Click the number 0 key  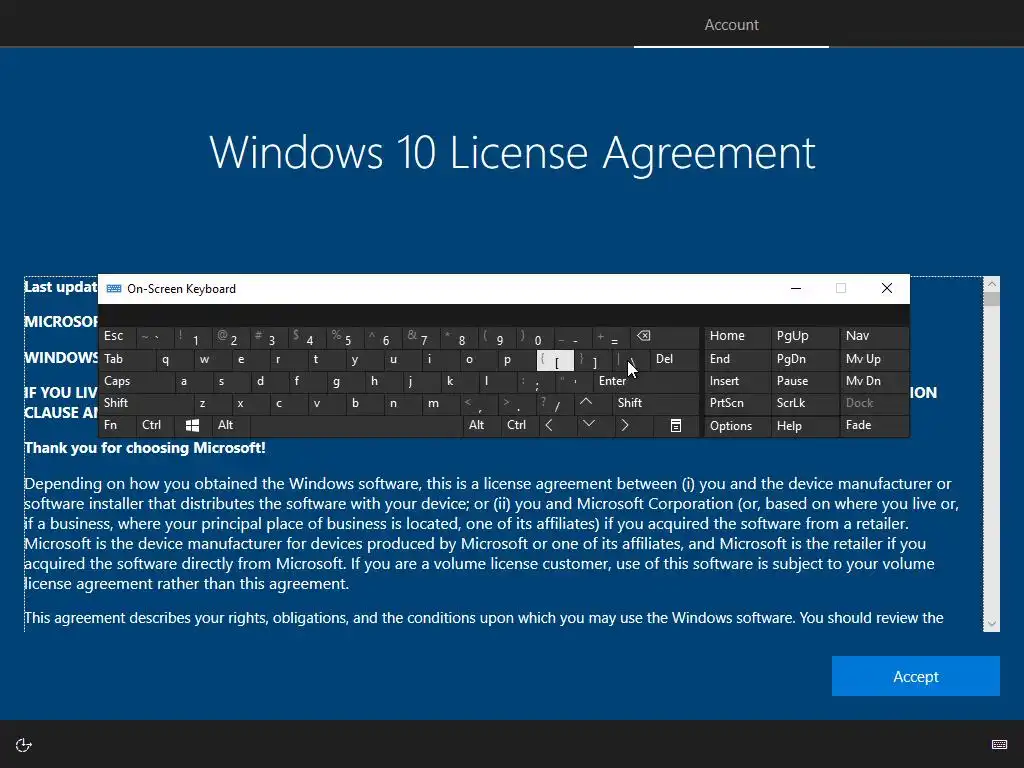535,337
